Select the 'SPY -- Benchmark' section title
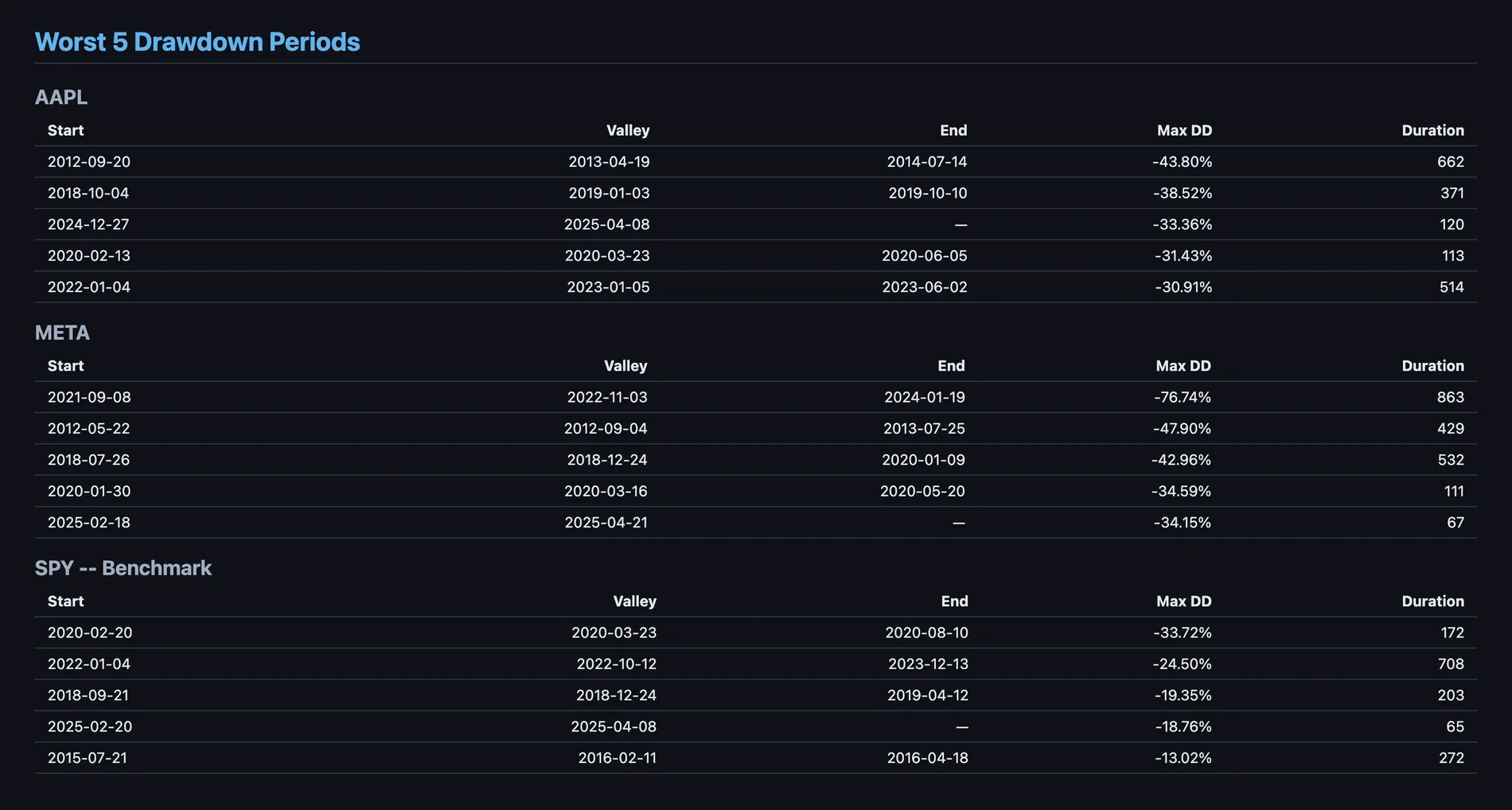 [123, 568]
